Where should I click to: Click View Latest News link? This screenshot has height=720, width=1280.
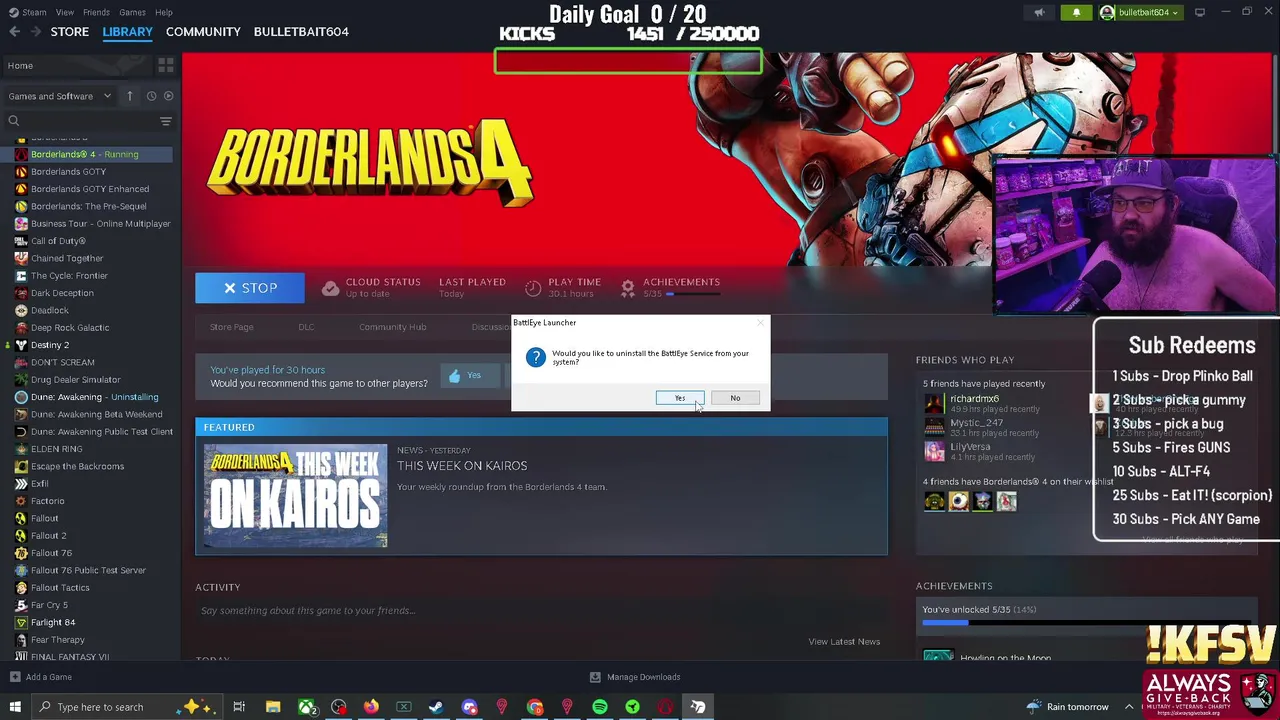click(844, 642)
